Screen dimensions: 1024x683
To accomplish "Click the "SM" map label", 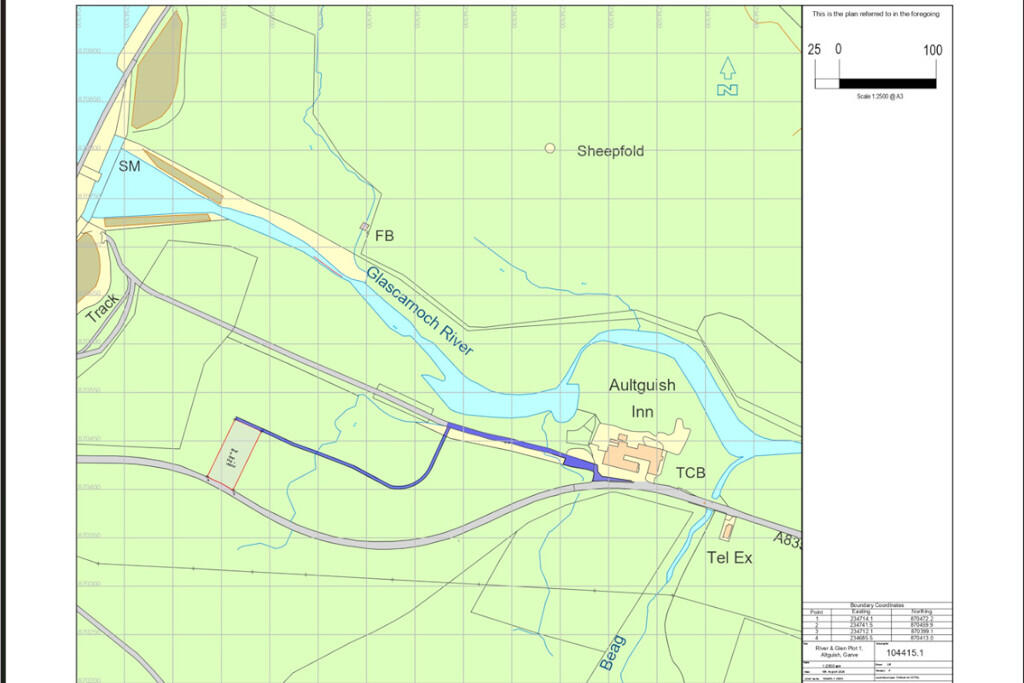I will pyautogui.click(x=129, y=166).
